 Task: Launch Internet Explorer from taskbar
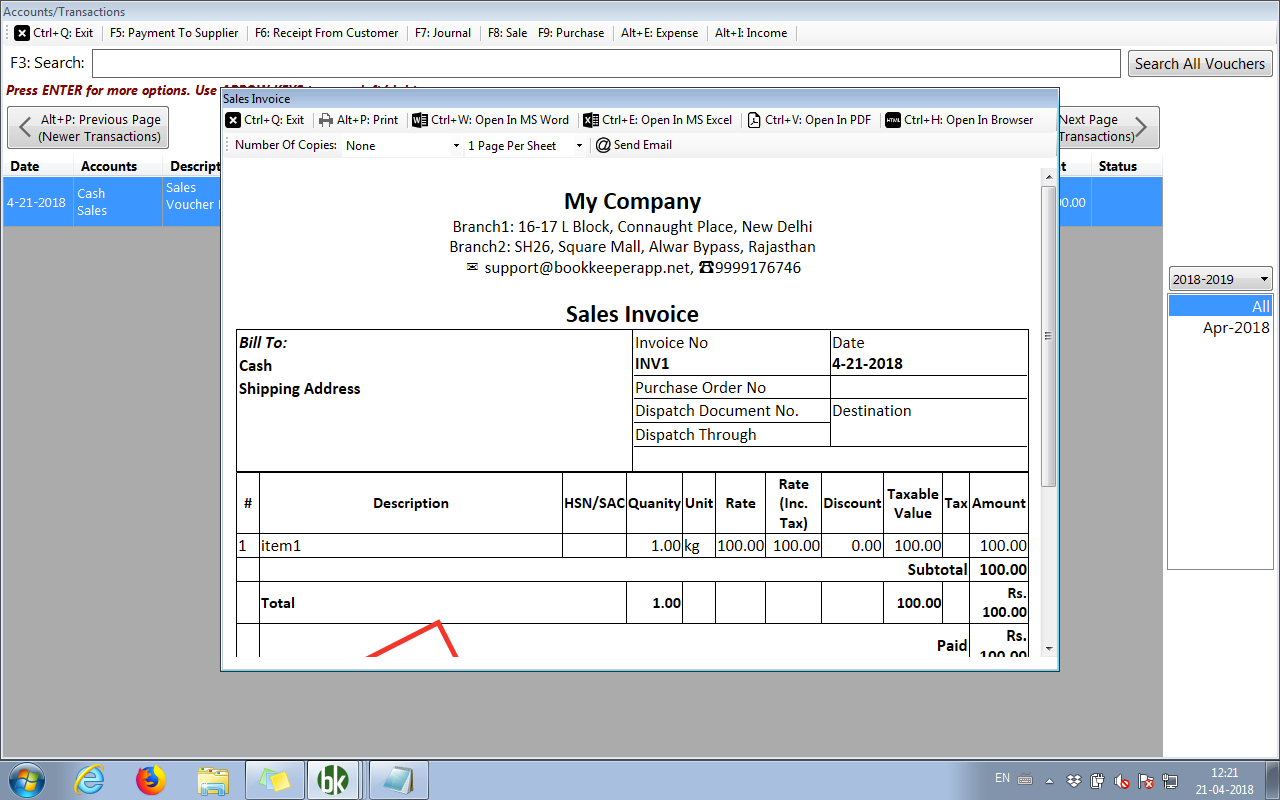(90, 780)
